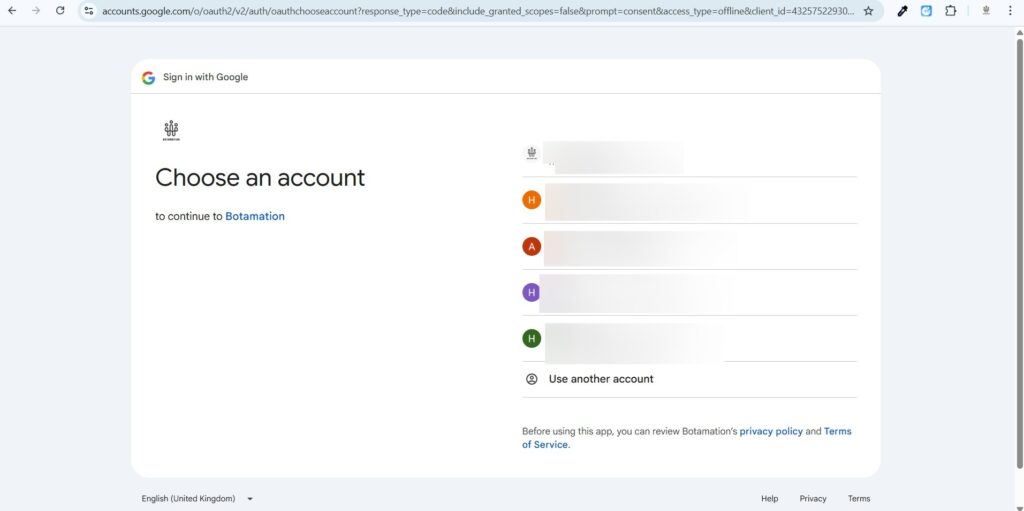Open the Chrome three-dot menu

point(1012,11)
